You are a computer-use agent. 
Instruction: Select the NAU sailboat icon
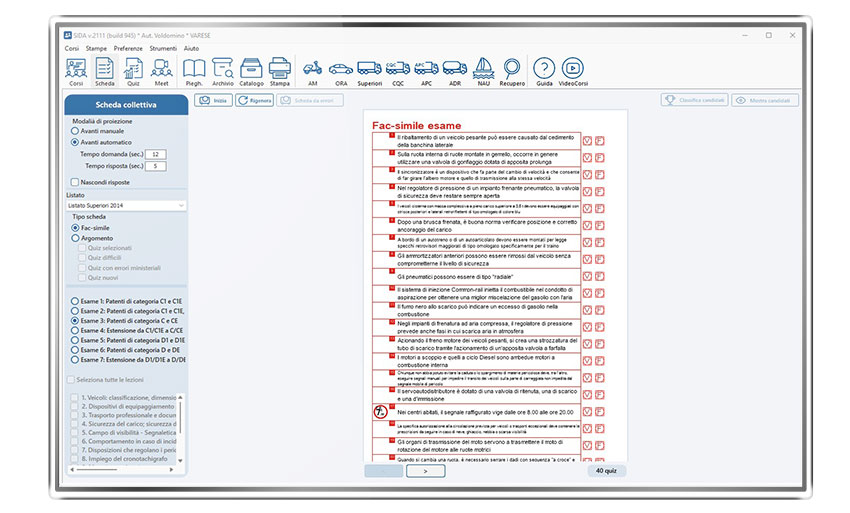click(x=484, y=71)
